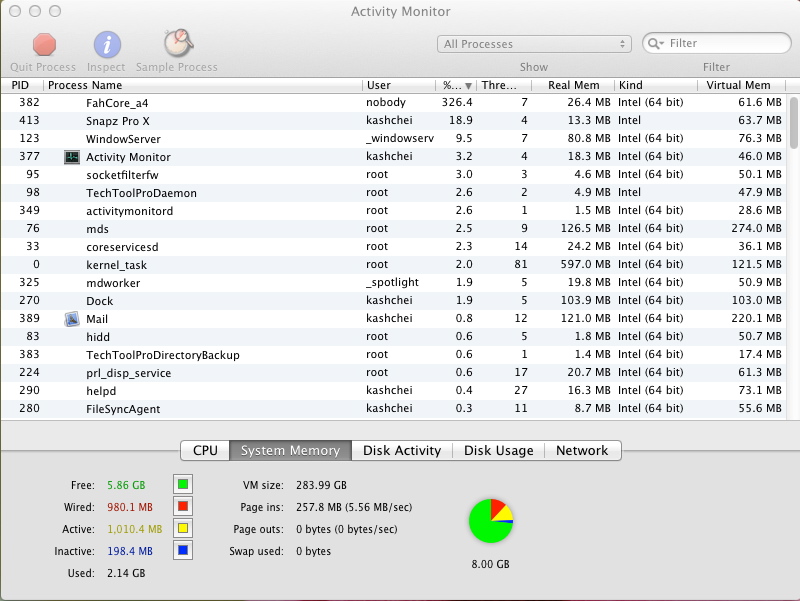The image size is (800, 601).
Task: Select the kernel_task process row
Action: 393,265
